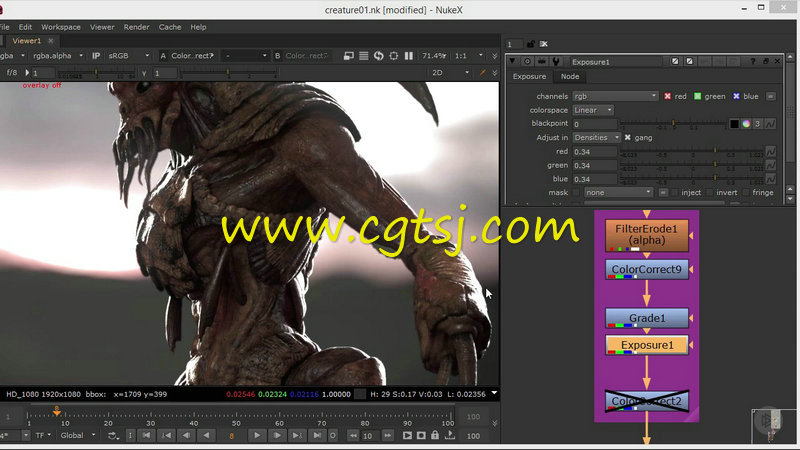
Task: Click the scanline render mode icon
Action: point(364,56)
